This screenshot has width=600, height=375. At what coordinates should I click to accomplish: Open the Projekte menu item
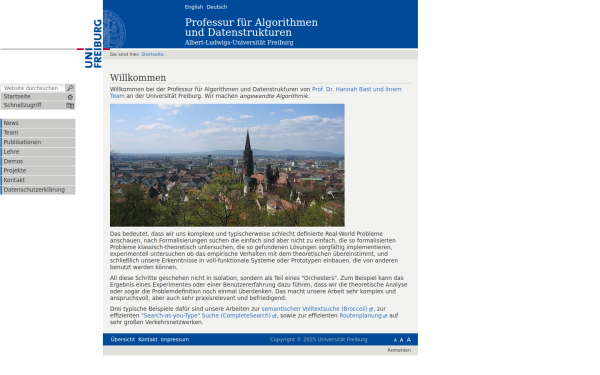pyautogui.click(x=38, y=171)
